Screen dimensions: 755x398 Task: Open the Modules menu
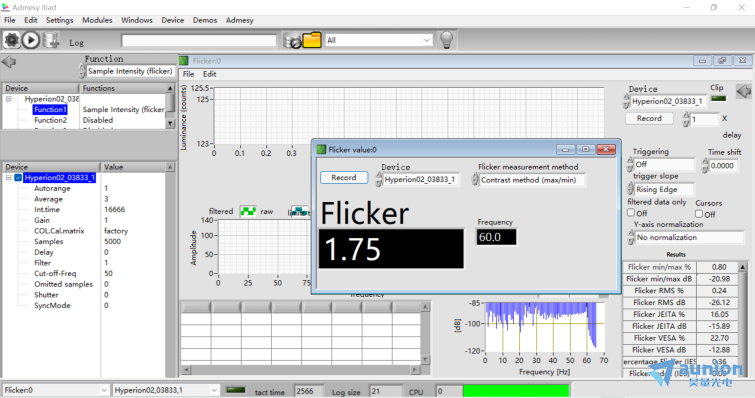[97, 20]
